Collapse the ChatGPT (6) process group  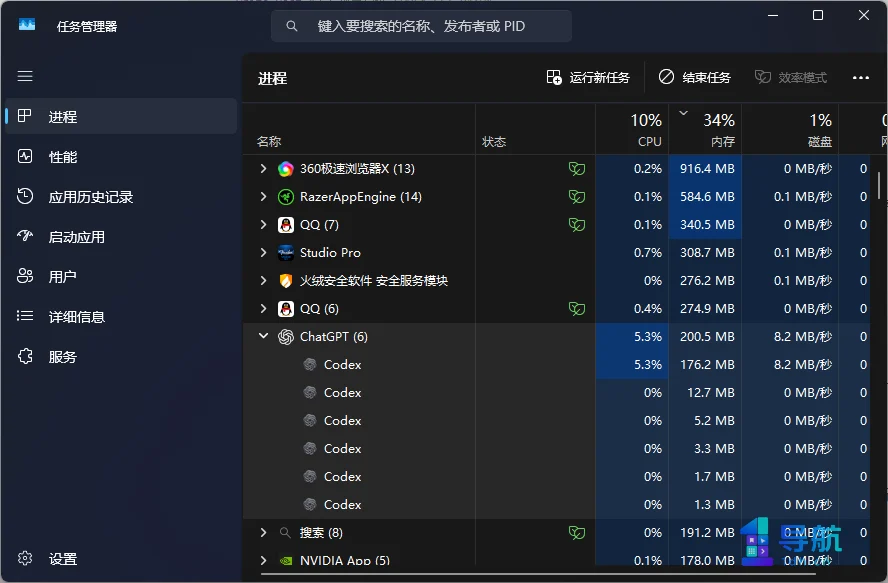click(263, 336)
